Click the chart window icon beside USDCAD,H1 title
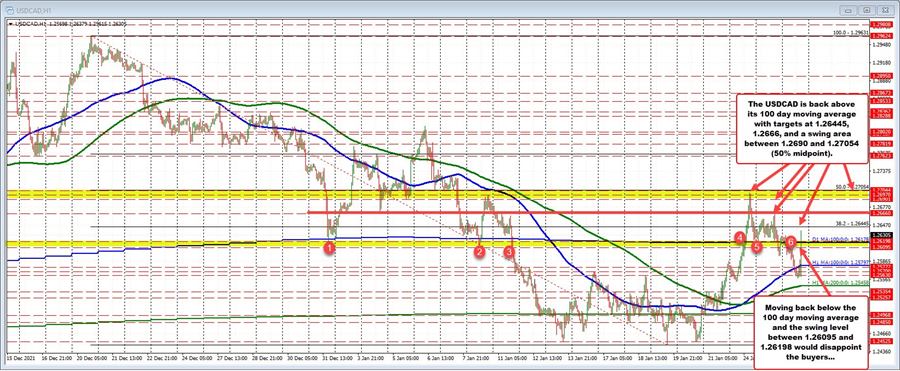 click(x=10, y=10)
